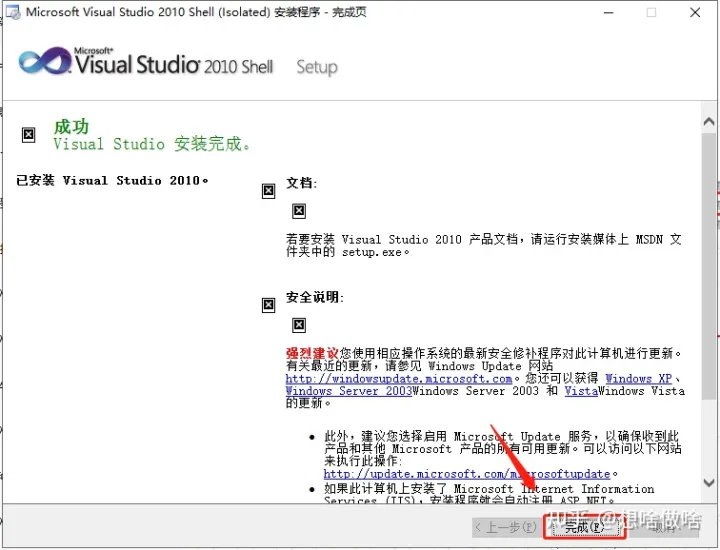Open the Windows XP update link
Viewport: 720px width, 550px height.
click(x=638, y=379)
